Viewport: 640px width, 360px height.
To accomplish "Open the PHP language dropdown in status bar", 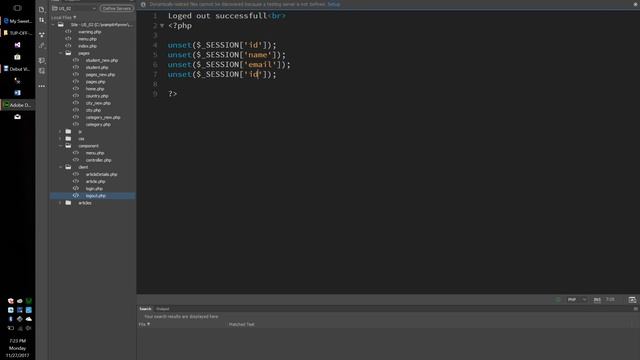I will 577,300.
